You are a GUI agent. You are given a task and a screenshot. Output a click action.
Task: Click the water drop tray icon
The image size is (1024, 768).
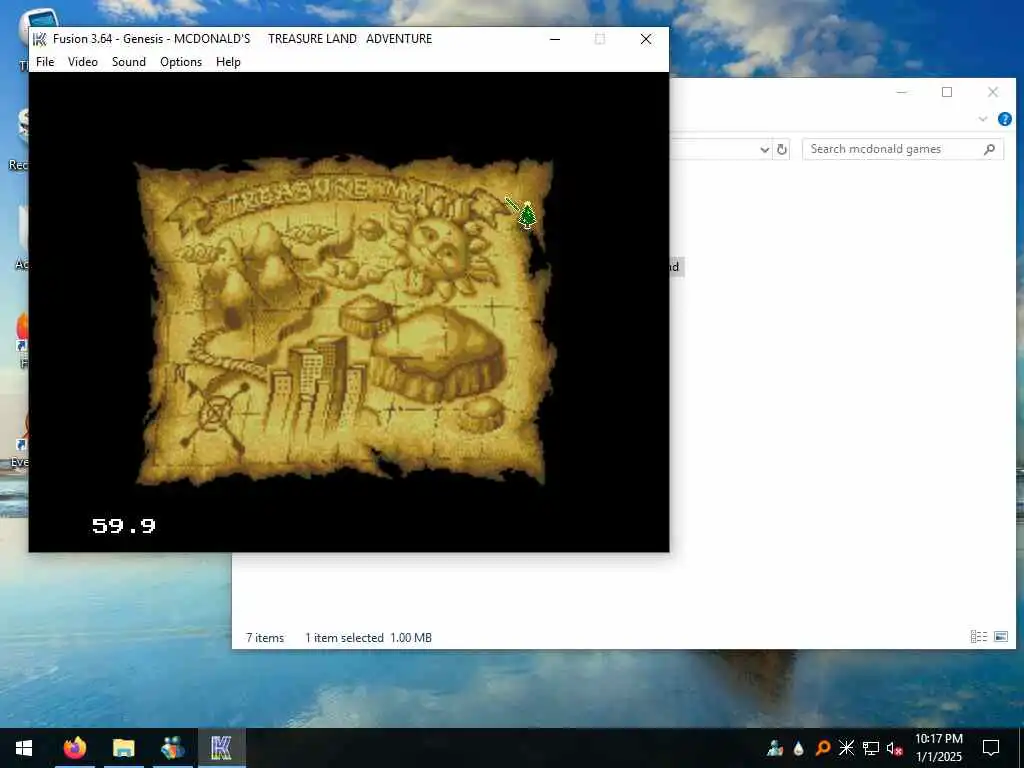click(798, 748)
